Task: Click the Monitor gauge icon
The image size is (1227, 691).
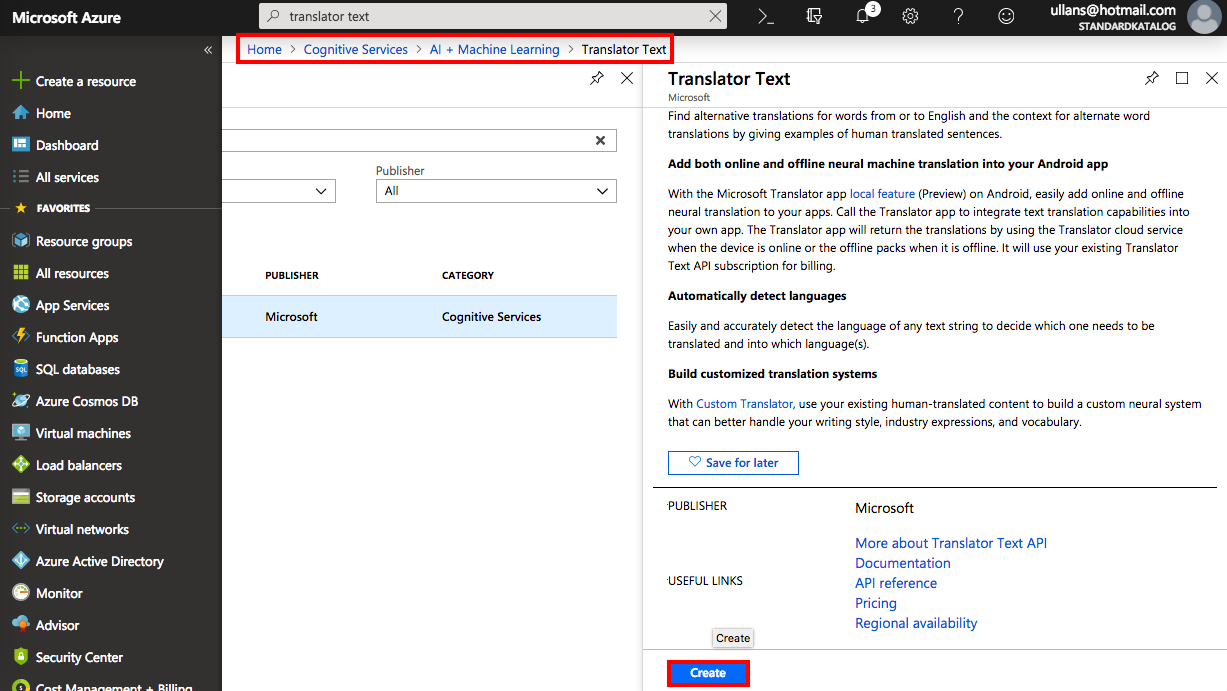Action: click(20, 593)
